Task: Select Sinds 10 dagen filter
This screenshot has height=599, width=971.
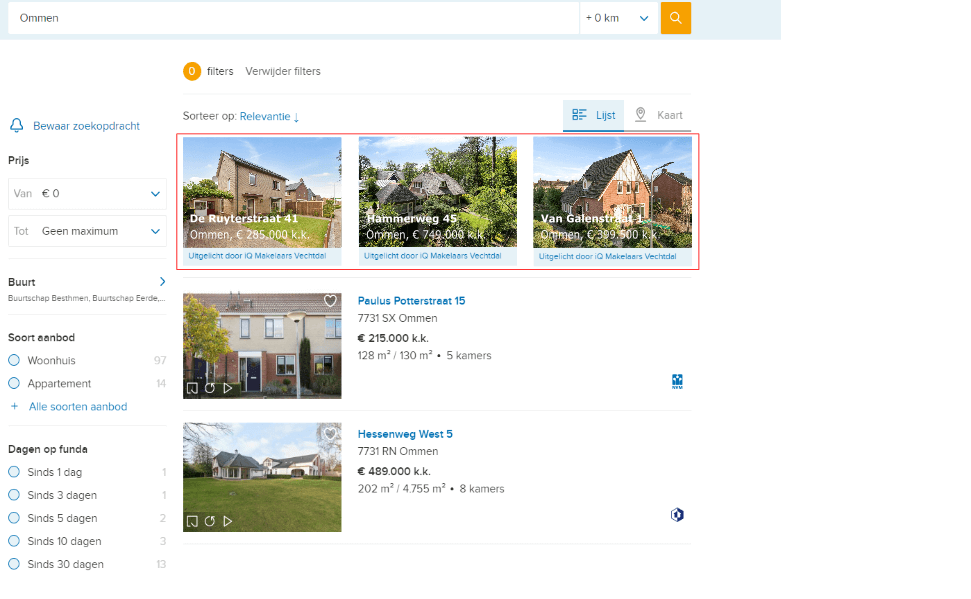Action: [14, 540]
